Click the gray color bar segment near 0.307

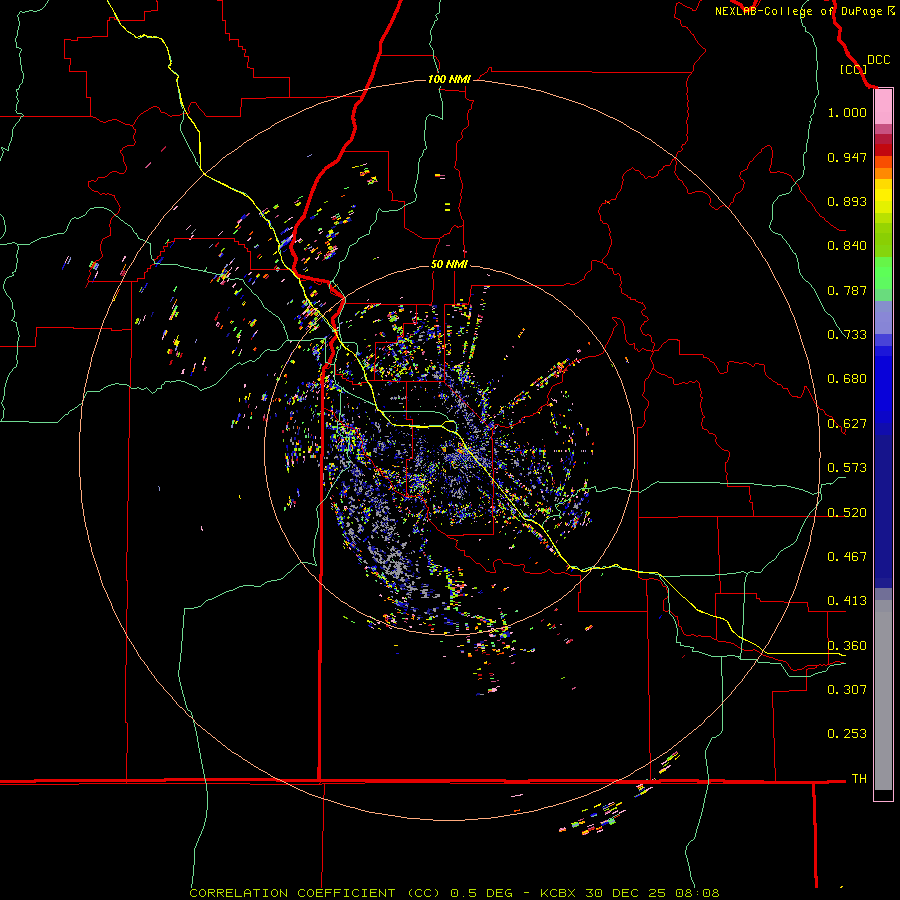tap(883, 695)
